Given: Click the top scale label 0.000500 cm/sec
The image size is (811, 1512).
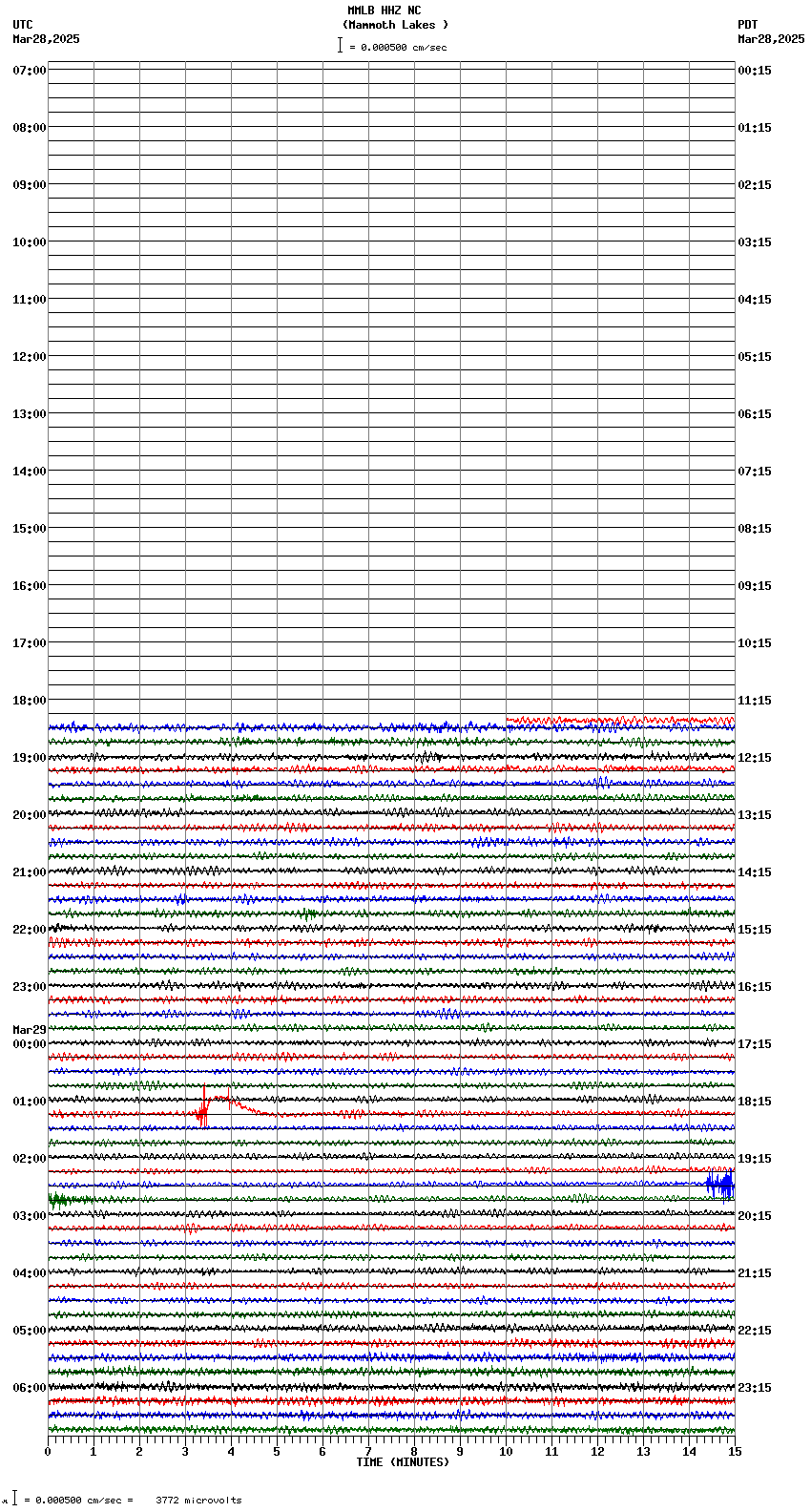Looking at the screenshot, I should pos(404,47).
